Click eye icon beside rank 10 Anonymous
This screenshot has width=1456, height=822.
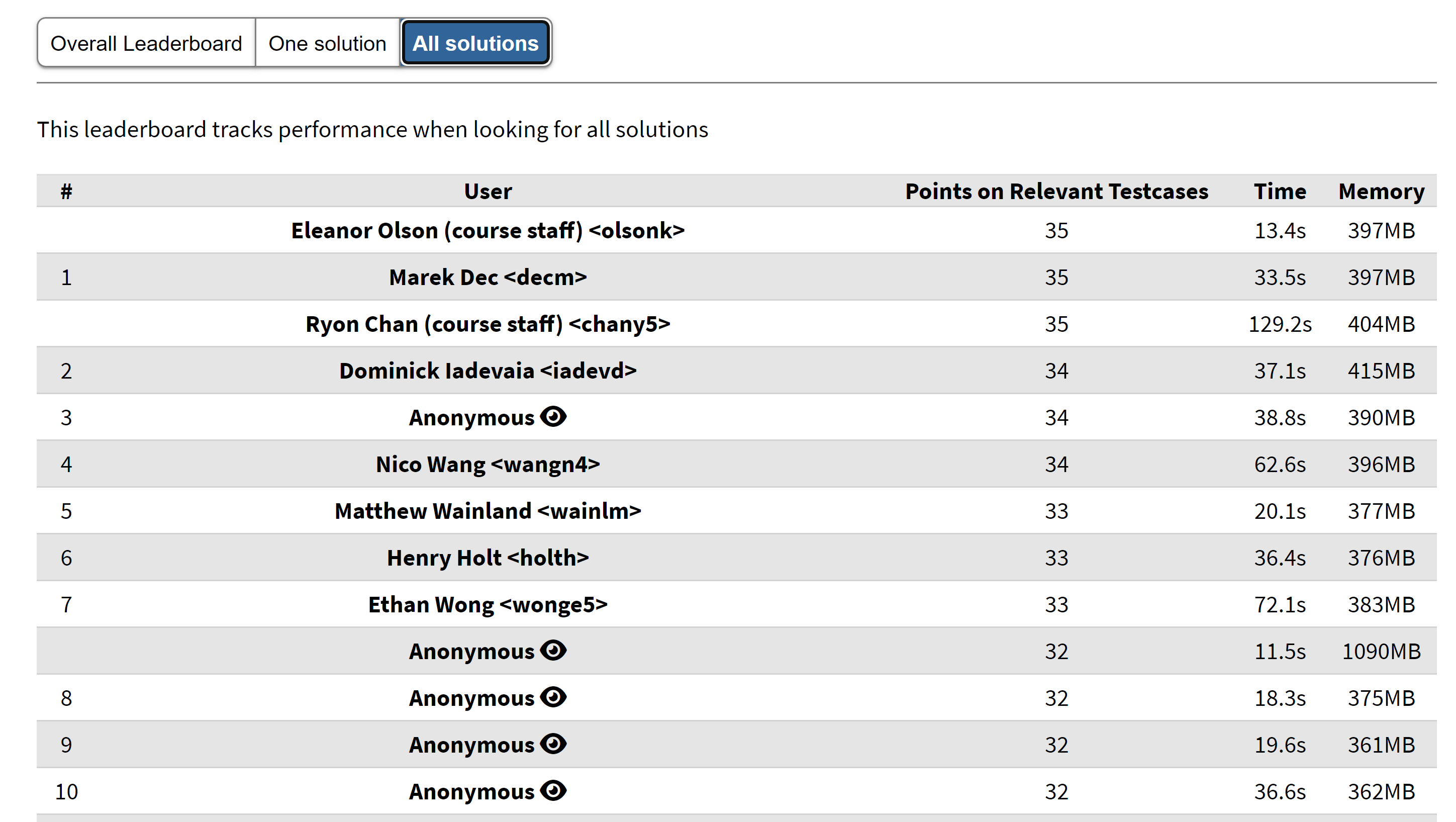[553, 791]
